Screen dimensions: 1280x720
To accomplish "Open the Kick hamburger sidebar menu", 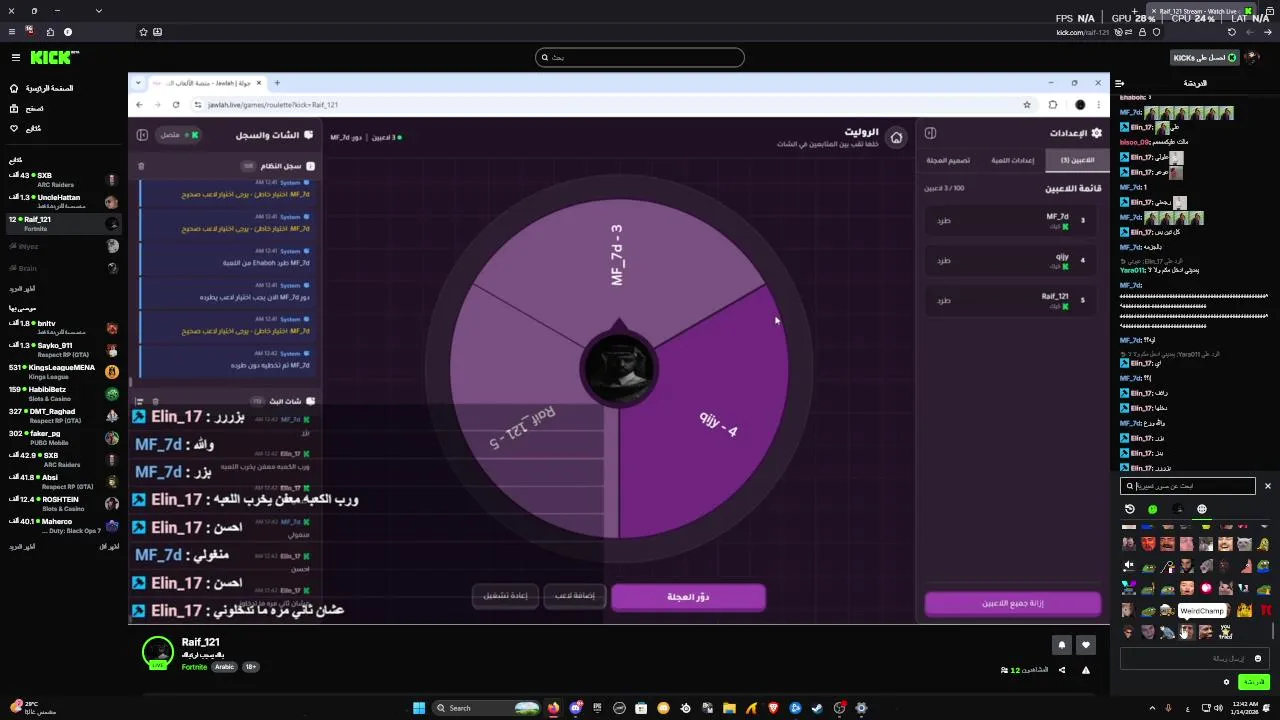I will pos(15,58).
